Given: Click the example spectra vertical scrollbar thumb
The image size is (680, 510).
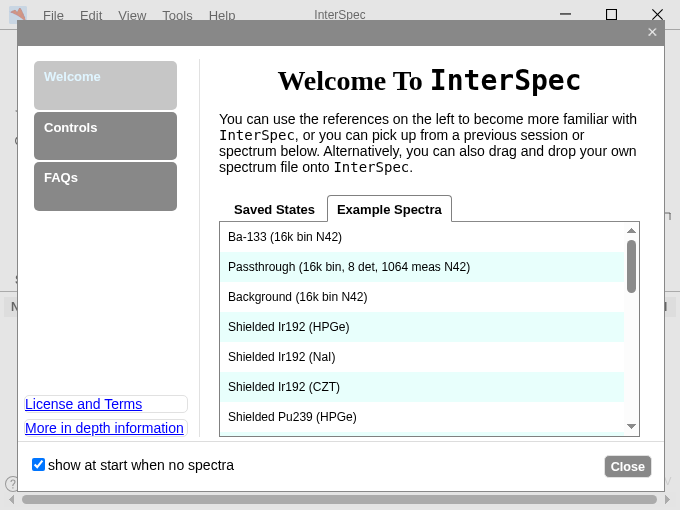Looking at the screenshot, I should pos(631,266).
